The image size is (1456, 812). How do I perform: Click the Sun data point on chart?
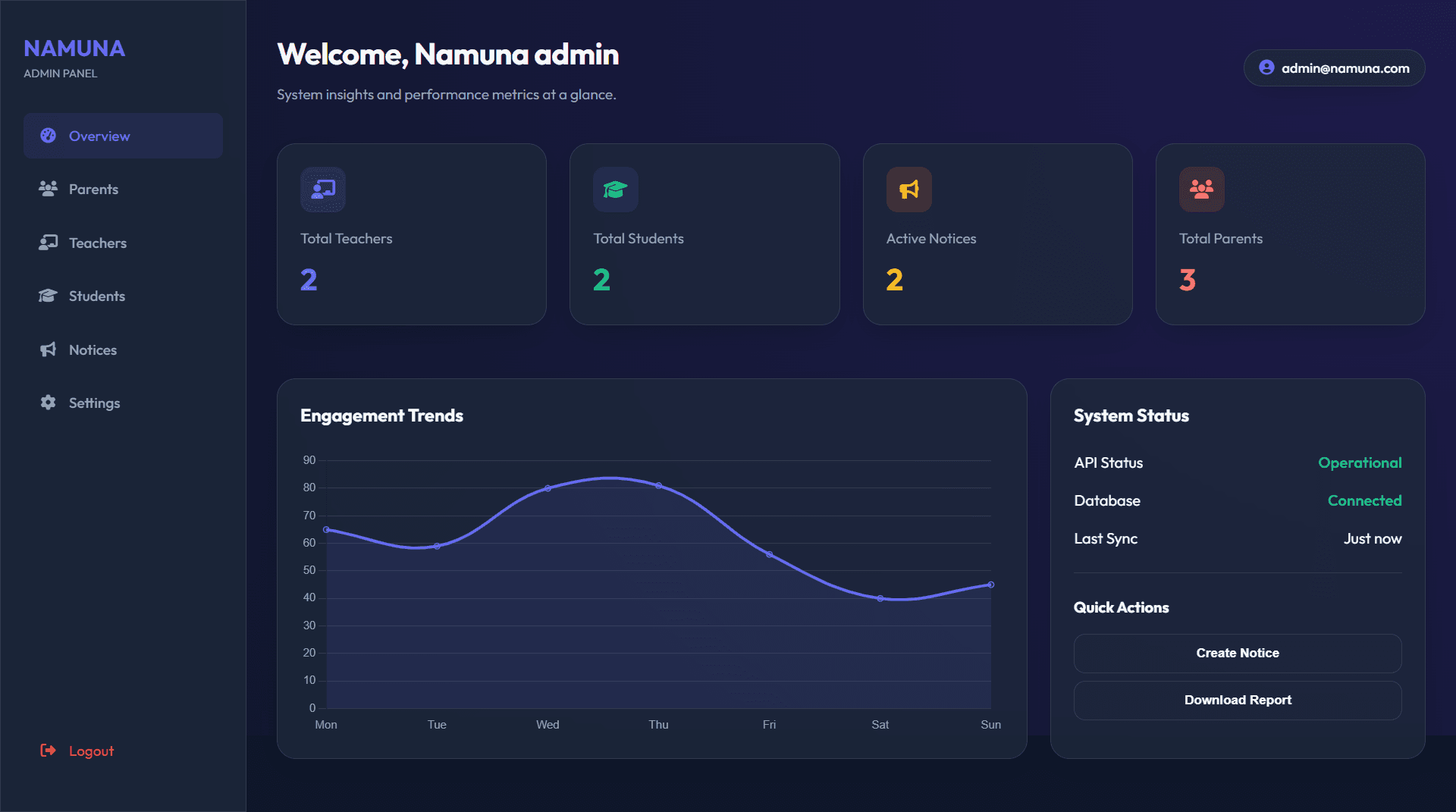(x=990, y=585)
